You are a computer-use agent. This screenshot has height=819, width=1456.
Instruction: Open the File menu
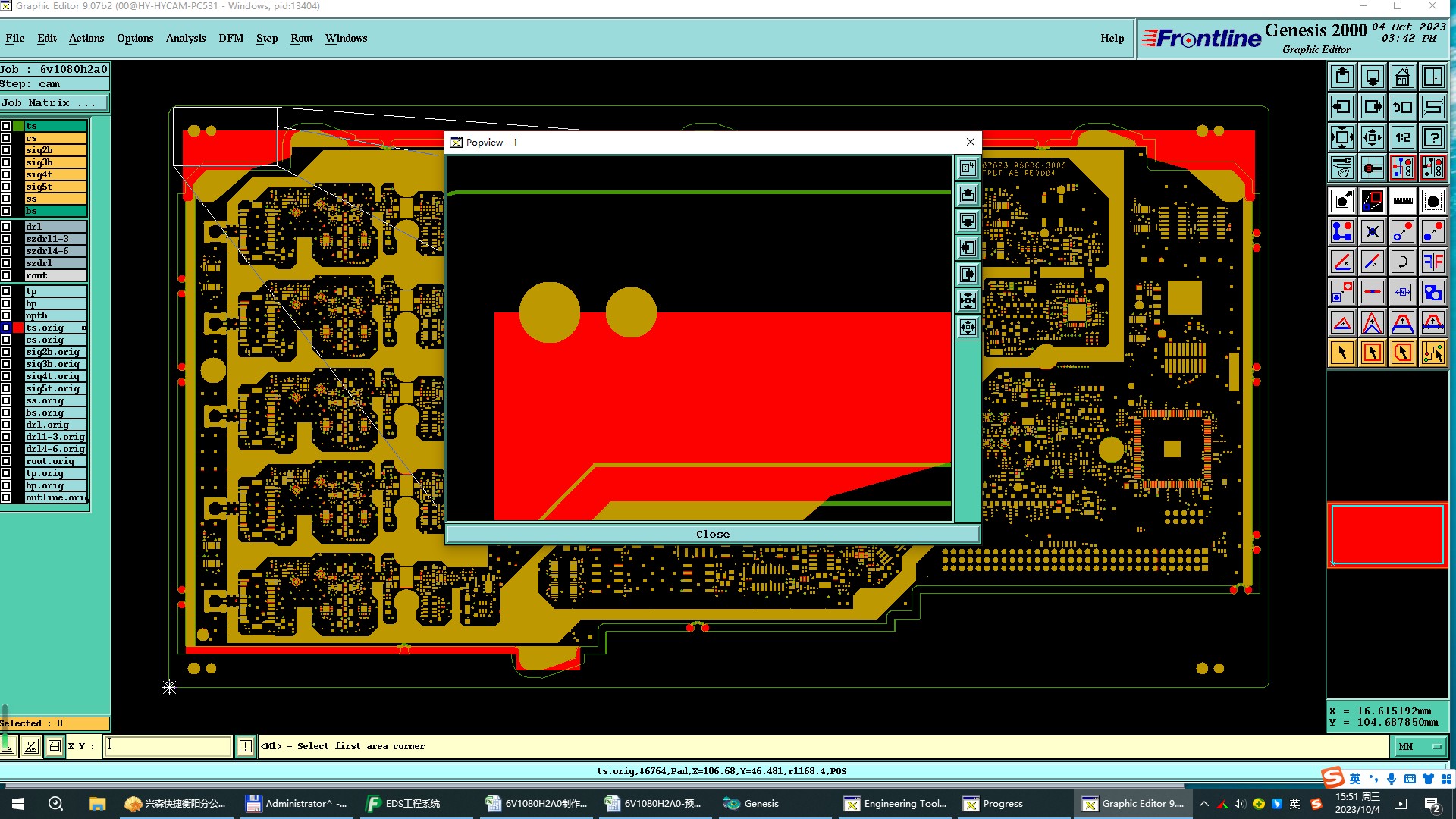15,38
